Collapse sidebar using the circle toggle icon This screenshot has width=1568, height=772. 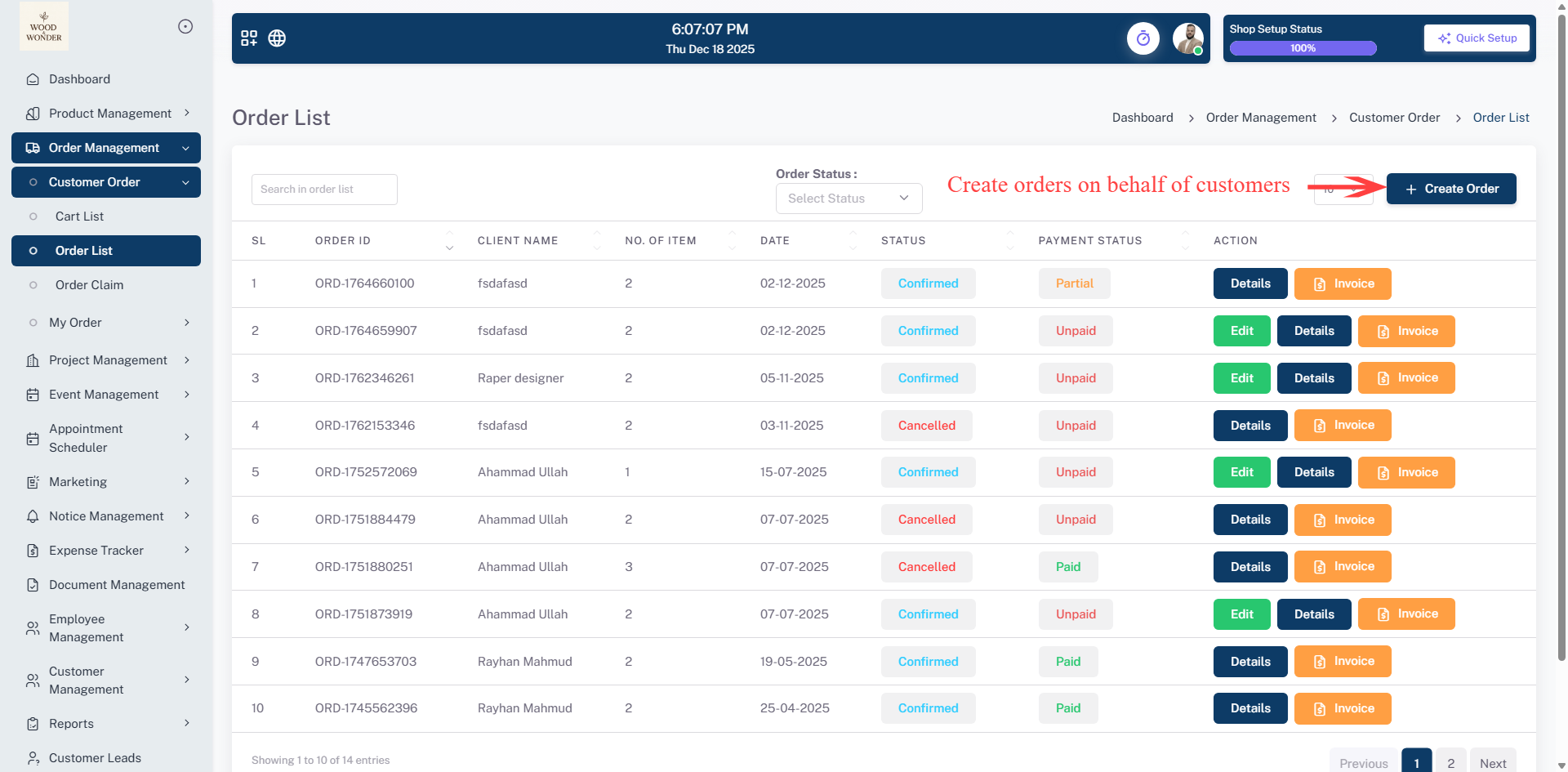tap(185, 27)
